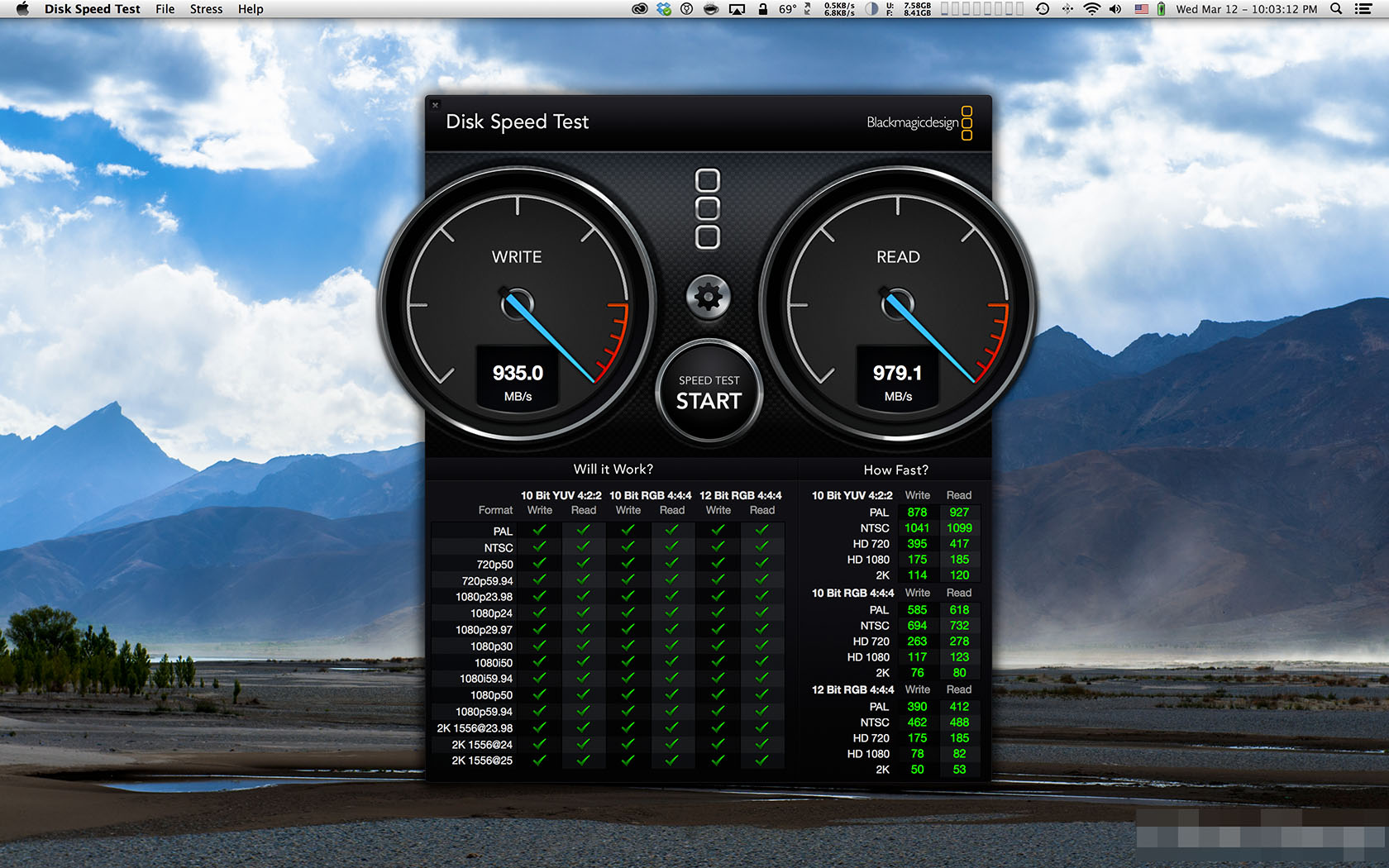Click the 10 Bit RGB PAL 618 read value
Image resolution: width=1389 pixels, height=868 pixels.
point(959,610)
